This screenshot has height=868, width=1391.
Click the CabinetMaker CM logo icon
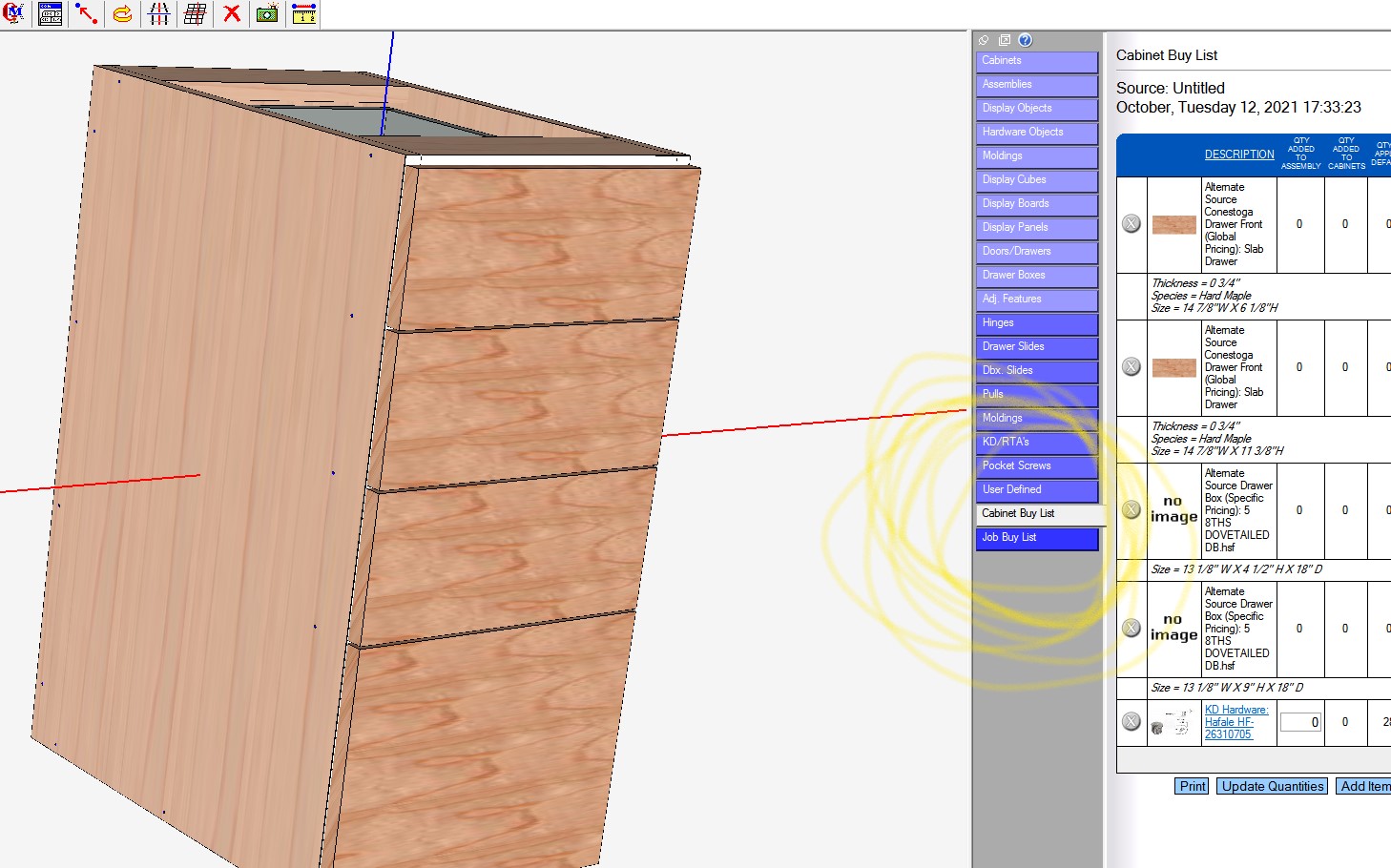(x=13, y=13)
